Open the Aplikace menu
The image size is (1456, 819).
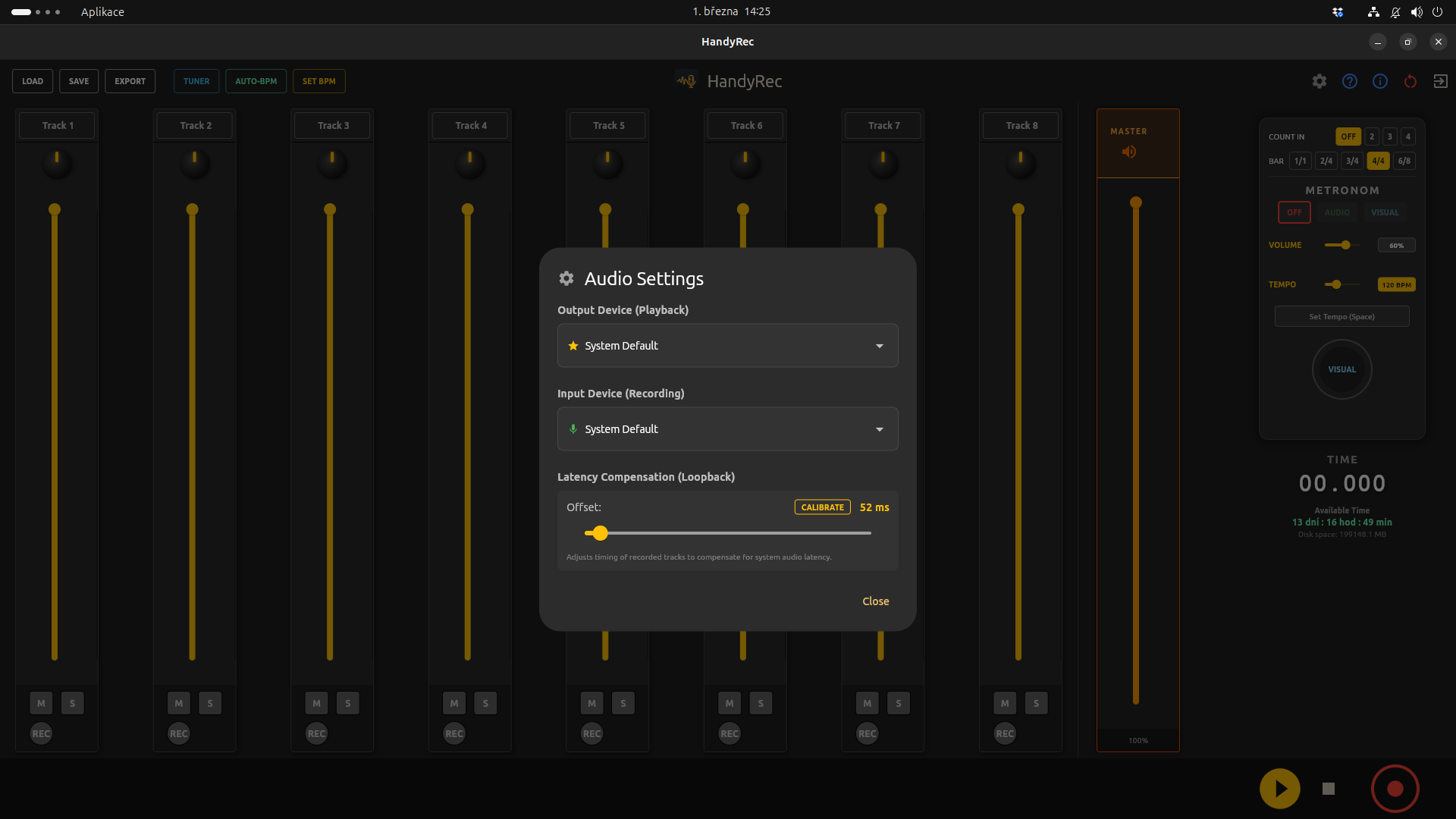click(102, 11)
